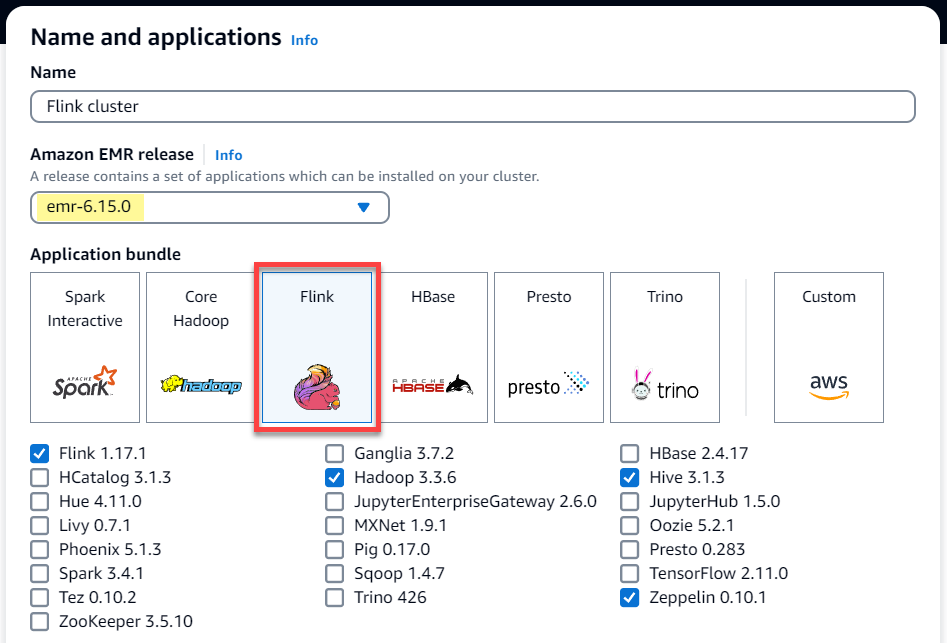
Task: Check the Zeppelin 0.10.1 option
Action: tap(629, 597)
